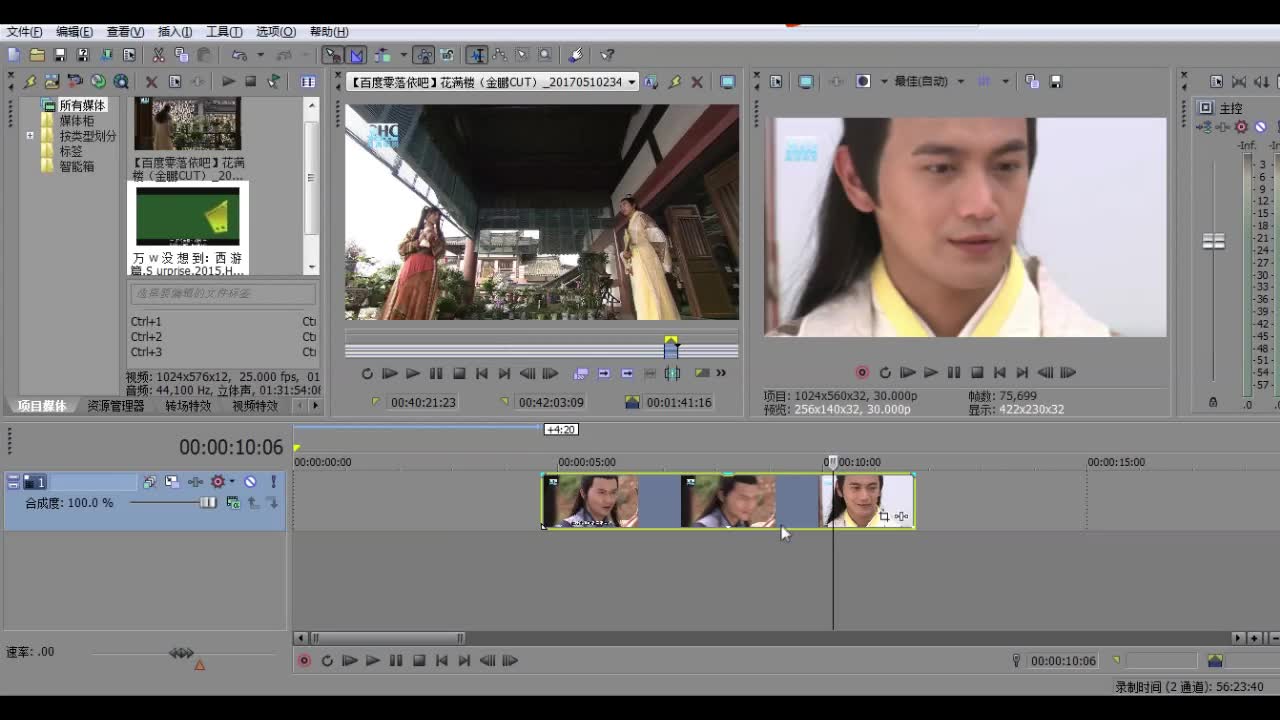Image resolution: width=1280 pixels, height=720 pixels.
Task: Toggle split screen view in preview window
Action: 863,82
